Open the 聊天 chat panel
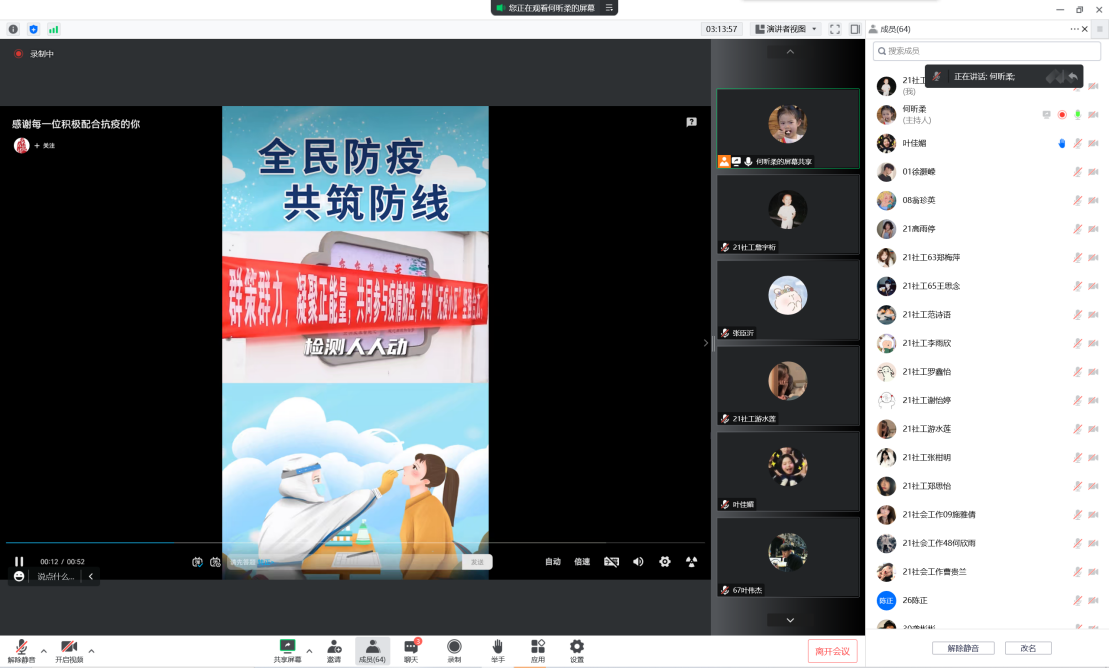1109x668 pixels. pos(411,650)
